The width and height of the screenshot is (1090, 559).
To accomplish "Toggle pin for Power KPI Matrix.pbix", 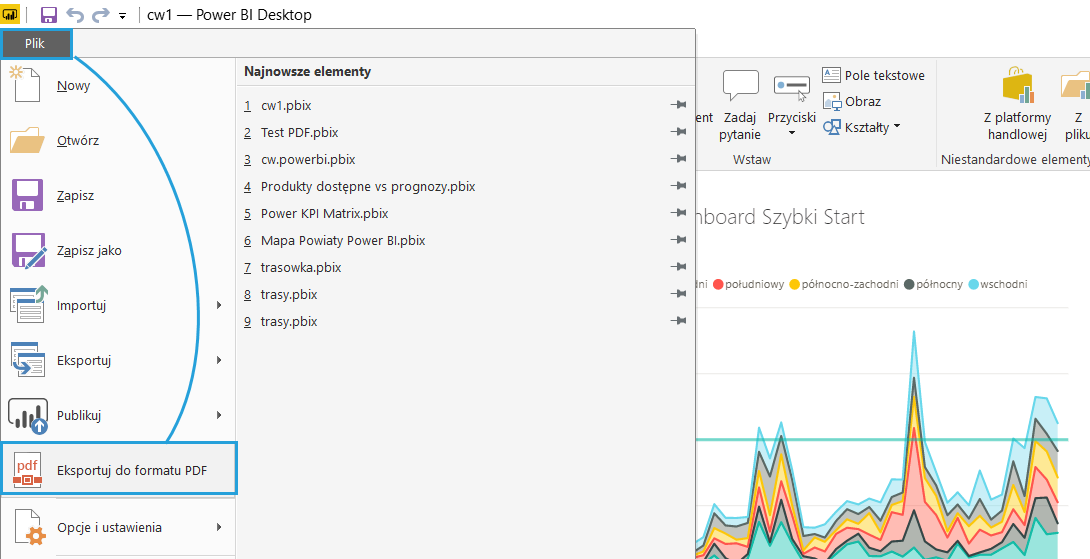I will (678, 213).
